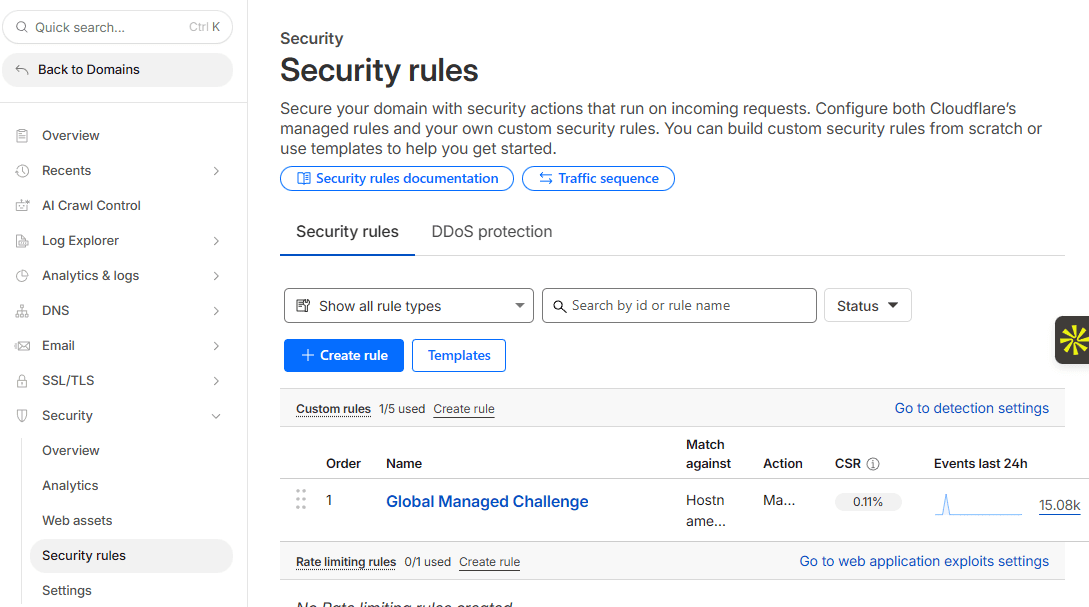
Task: Click the CSR info tooltip icon
Action: point(874,463)
